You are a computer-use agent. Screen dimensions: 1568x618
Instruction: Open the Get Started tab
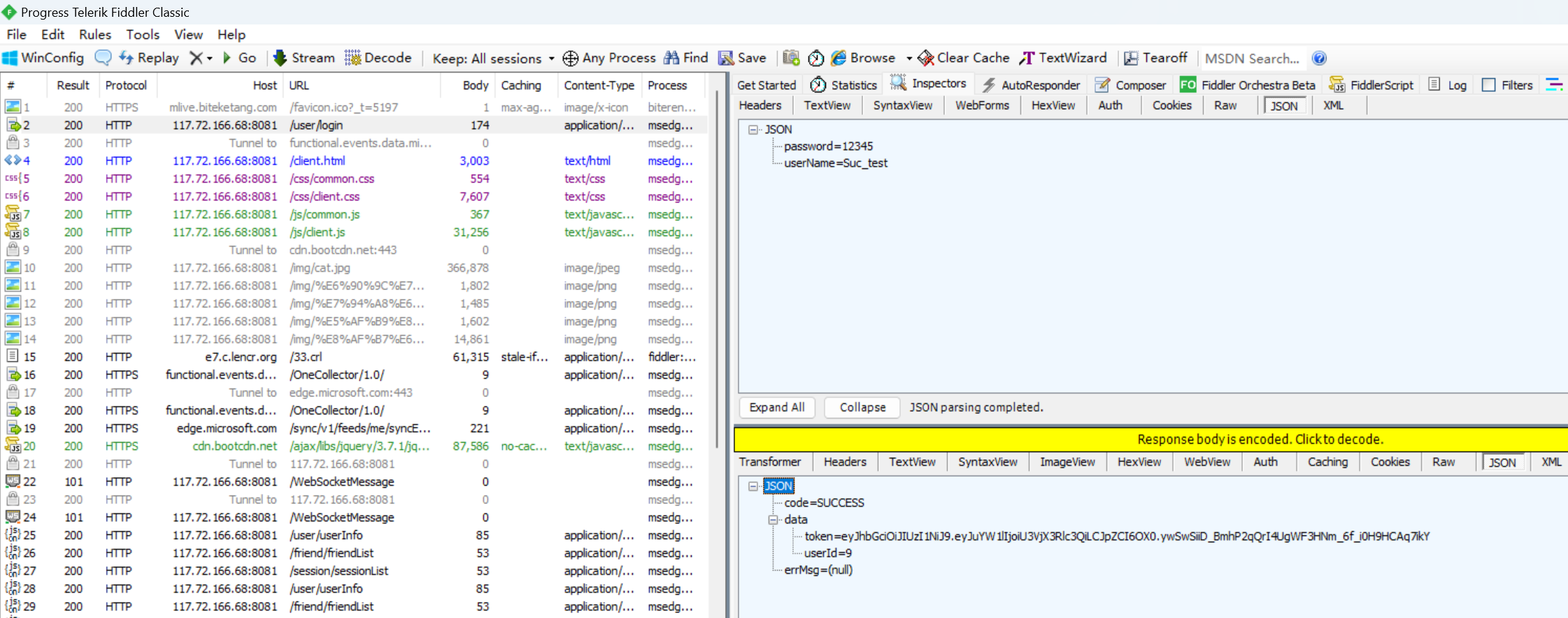pyautogui.click(x=767, y=85)
